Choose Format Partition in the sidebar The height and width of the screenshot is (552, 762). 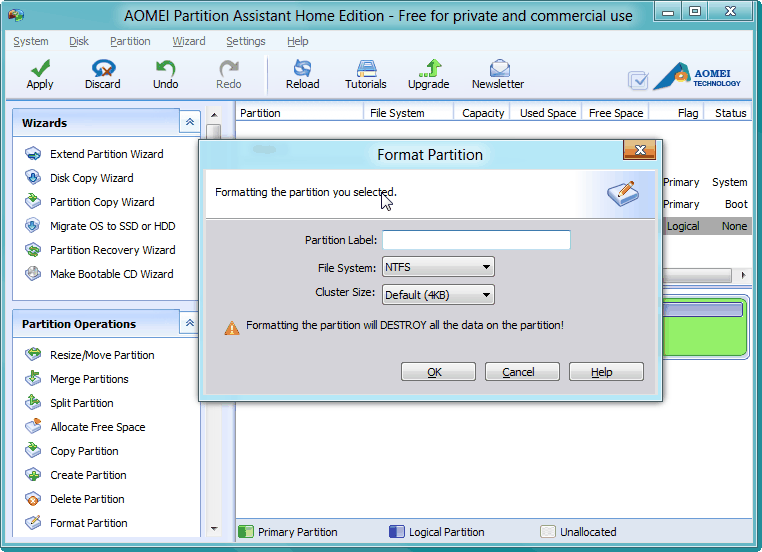click(x=88, y=523)
